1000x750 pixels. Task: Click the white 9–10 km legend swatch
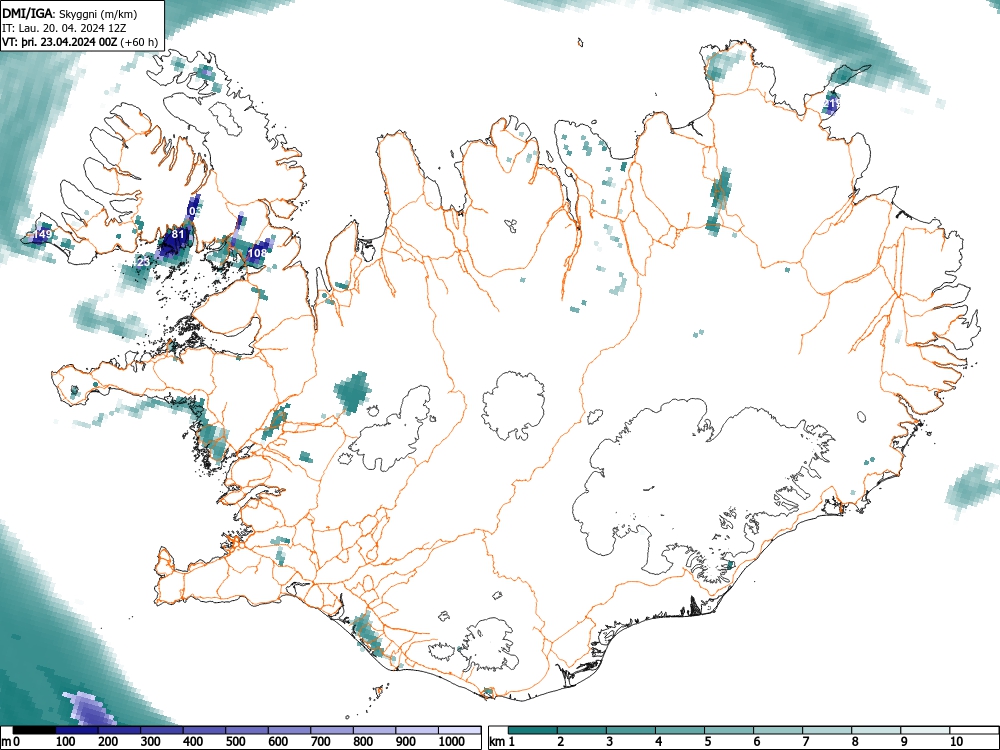point(924,730)
